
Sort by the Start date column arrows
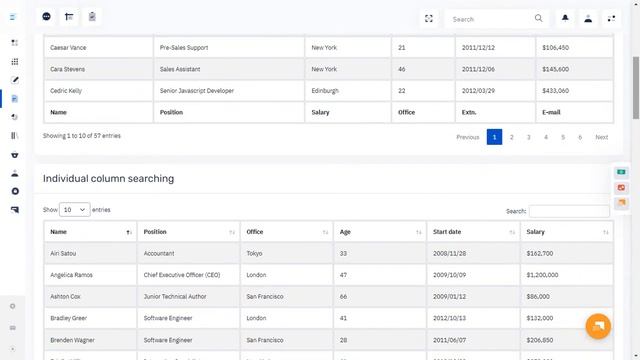(x=512, y=232)
